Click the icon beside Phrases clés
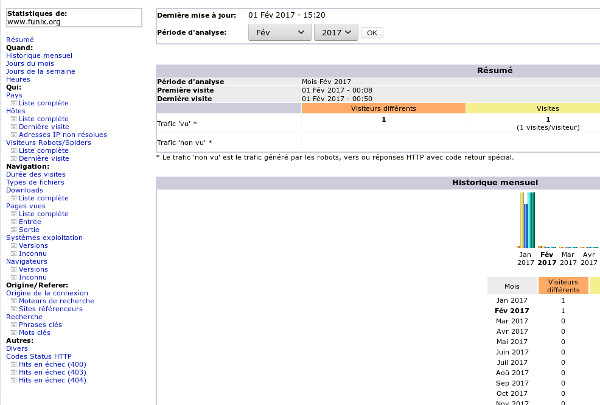Viewport: 600px width, 405px height. (14, 324)
